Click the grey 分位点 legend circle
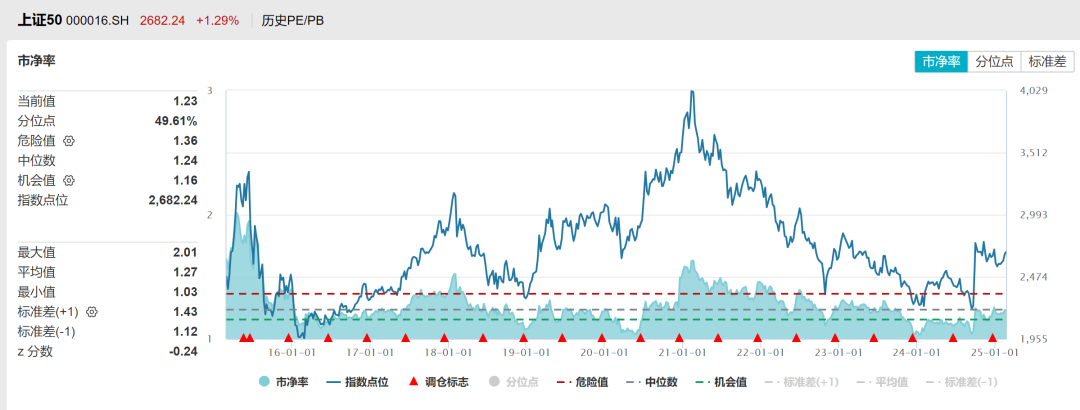The width and height of the screenshot is (1080, 410). pyautogui.click(x=493, y=381)
